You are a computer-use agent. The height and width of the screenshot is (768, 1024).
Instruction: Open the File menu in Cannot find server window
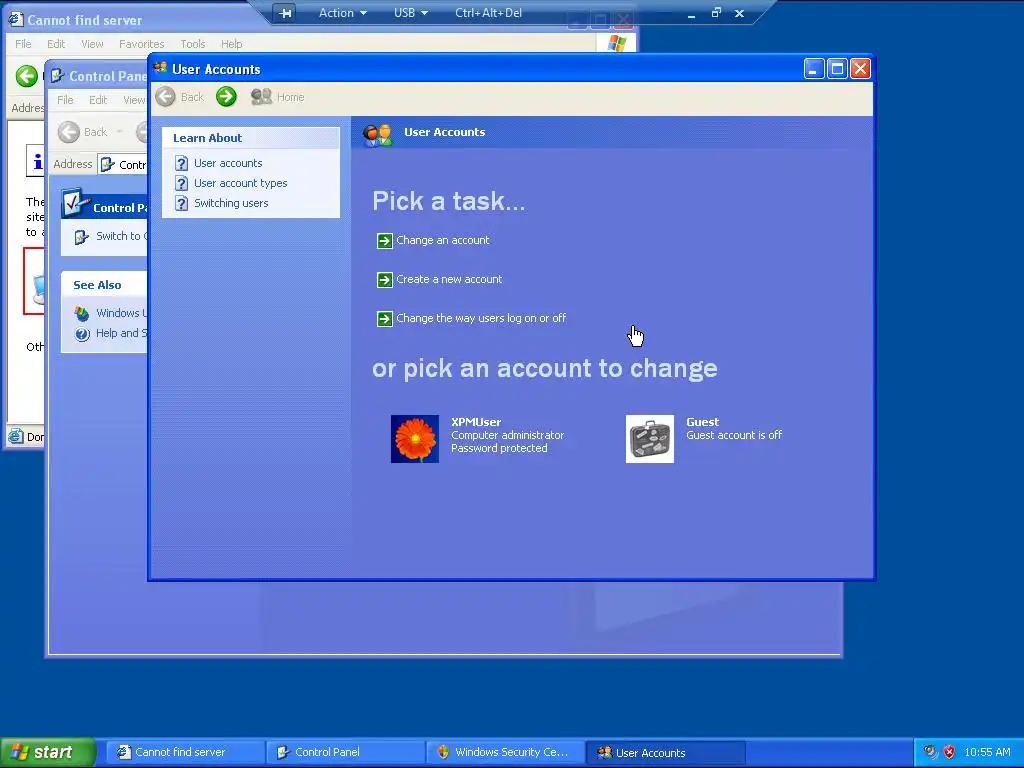point(23,44)
